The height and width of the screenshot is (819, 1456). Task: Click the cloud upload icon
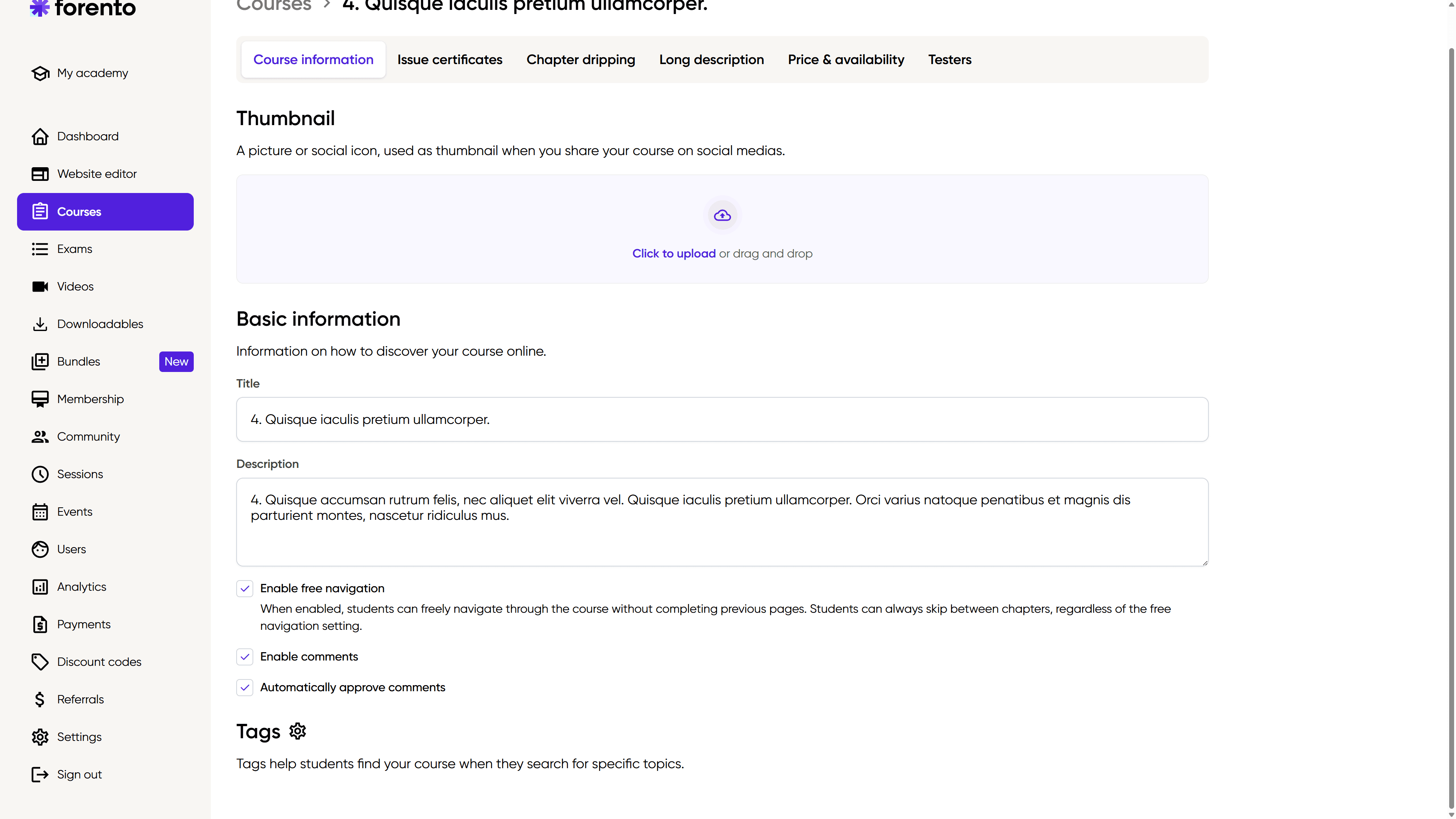(722, 215)
